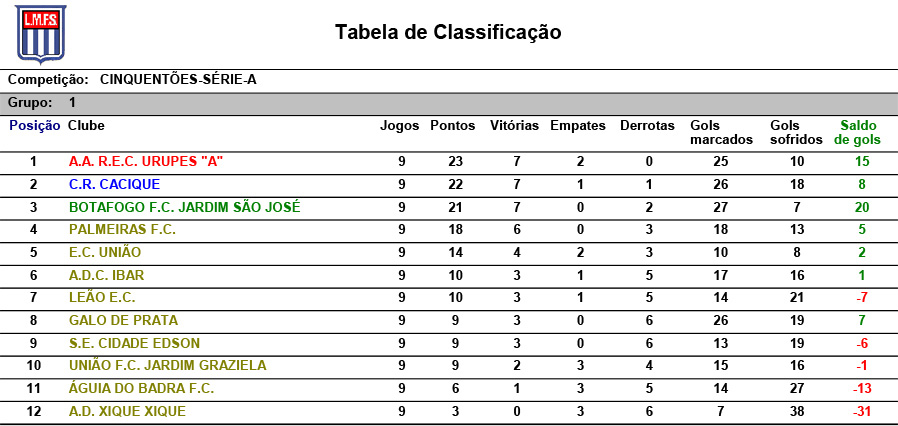Image resolution: width=898 pixels, height=426 pixels.
Task: Open GALO DE PRATA club entry
Action: pos(123,320)
